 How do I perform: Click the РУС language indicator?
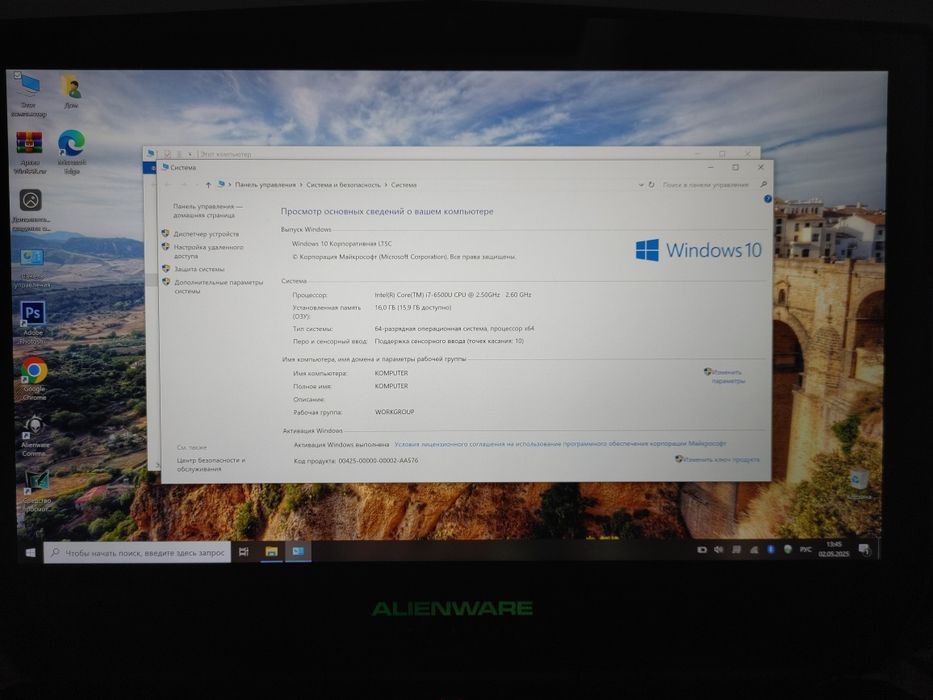[x=805, y=549]
